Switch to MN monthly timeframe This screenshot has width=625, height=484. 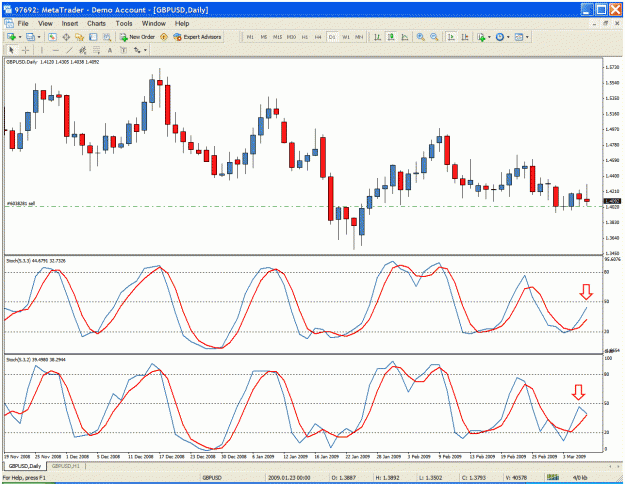[359, 37]
